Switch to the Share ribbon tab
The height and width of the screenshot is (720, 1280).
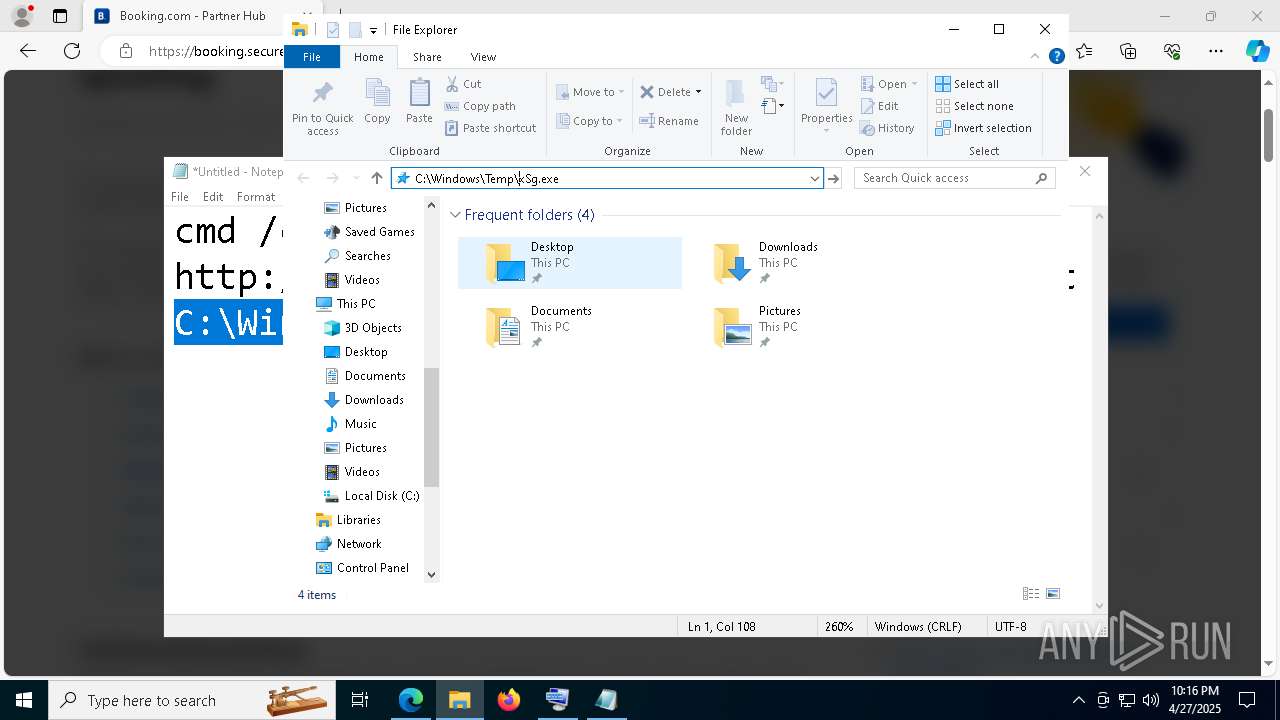pos(427,57)
